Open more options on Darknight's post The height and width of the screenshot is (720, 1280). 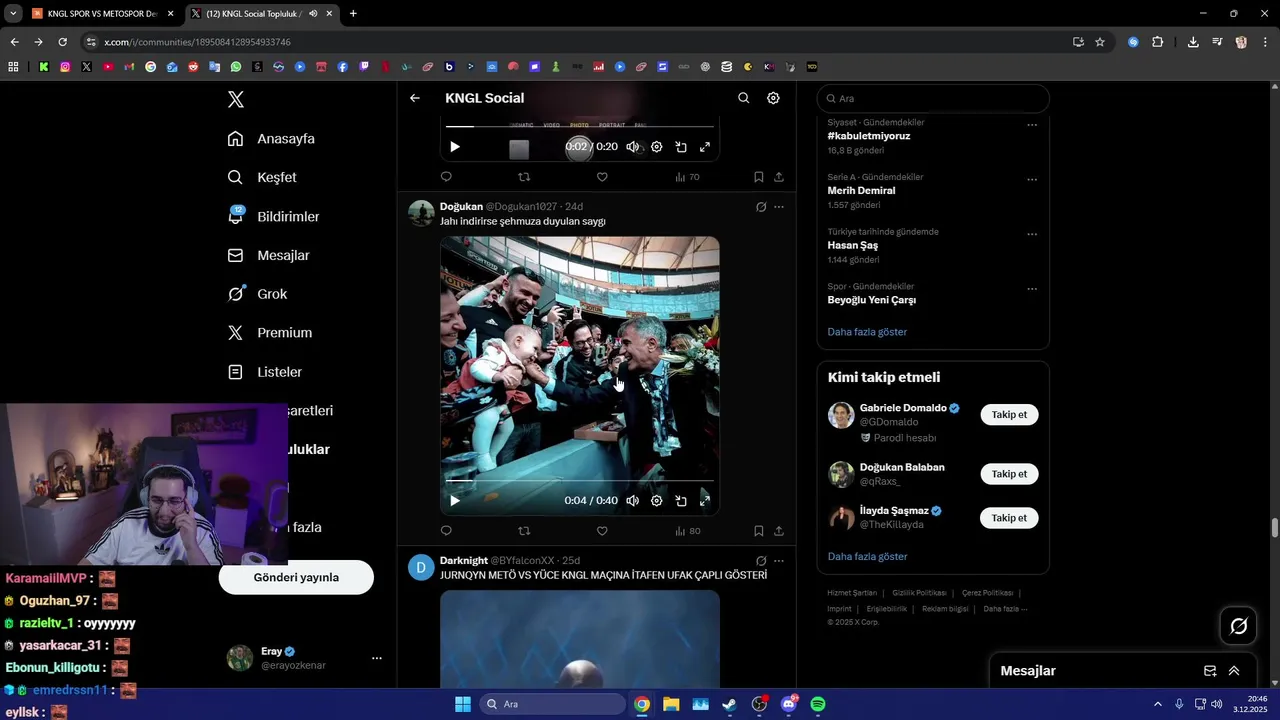click(x=779, y=561)
